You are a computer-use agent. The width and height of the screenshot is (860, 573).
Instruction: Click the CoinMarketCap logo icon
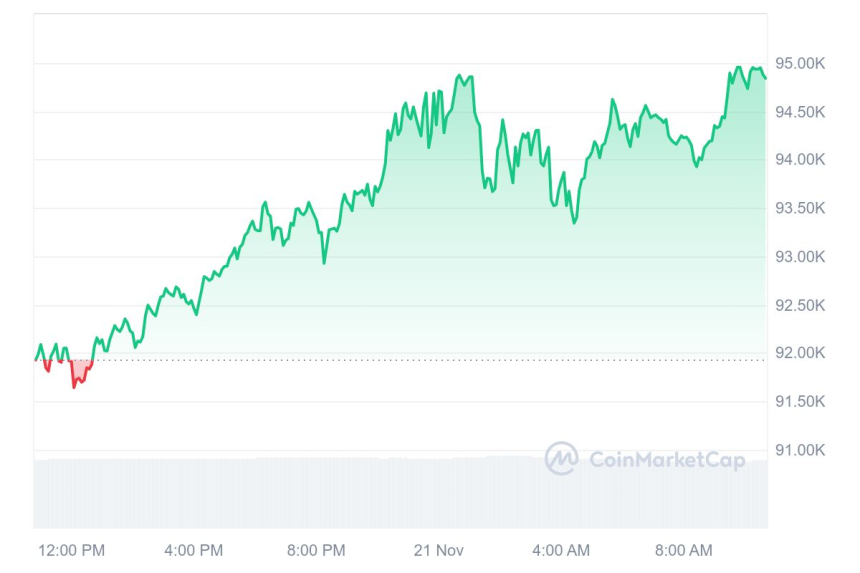pos(561,458)
